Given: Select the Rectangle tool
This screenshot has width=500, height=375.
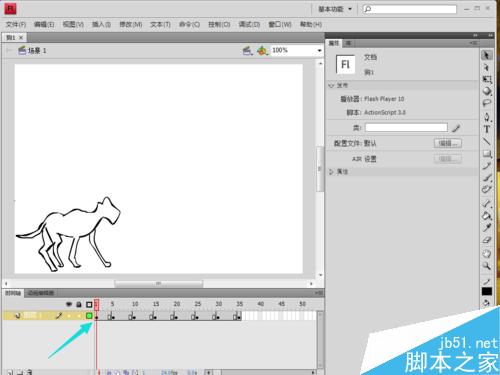Looking at the screenshot, I should coord(487,154).
